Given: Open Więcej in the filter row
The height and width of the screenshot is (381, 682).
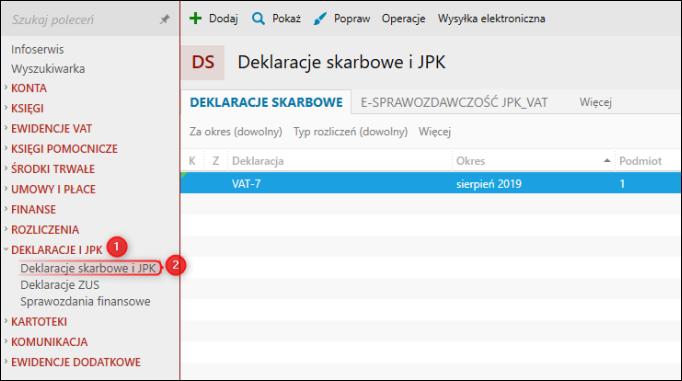Looking at the screenshot, I should tap(435, 132).
